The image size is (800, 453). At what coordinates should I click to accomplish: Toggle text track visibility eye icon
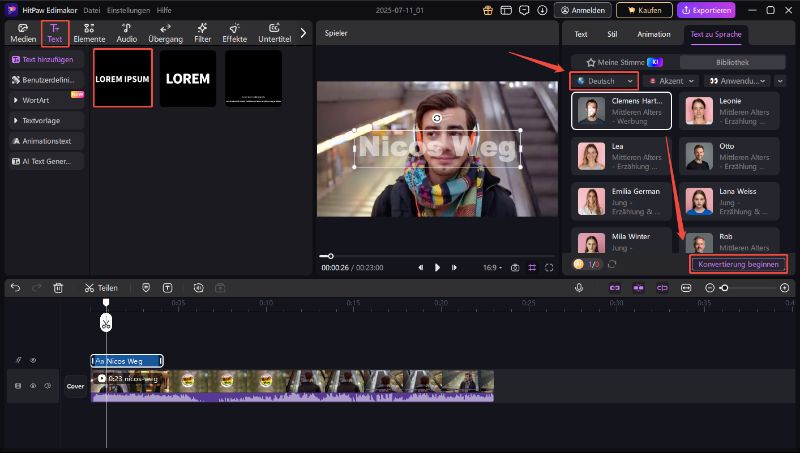coord(33,360)
